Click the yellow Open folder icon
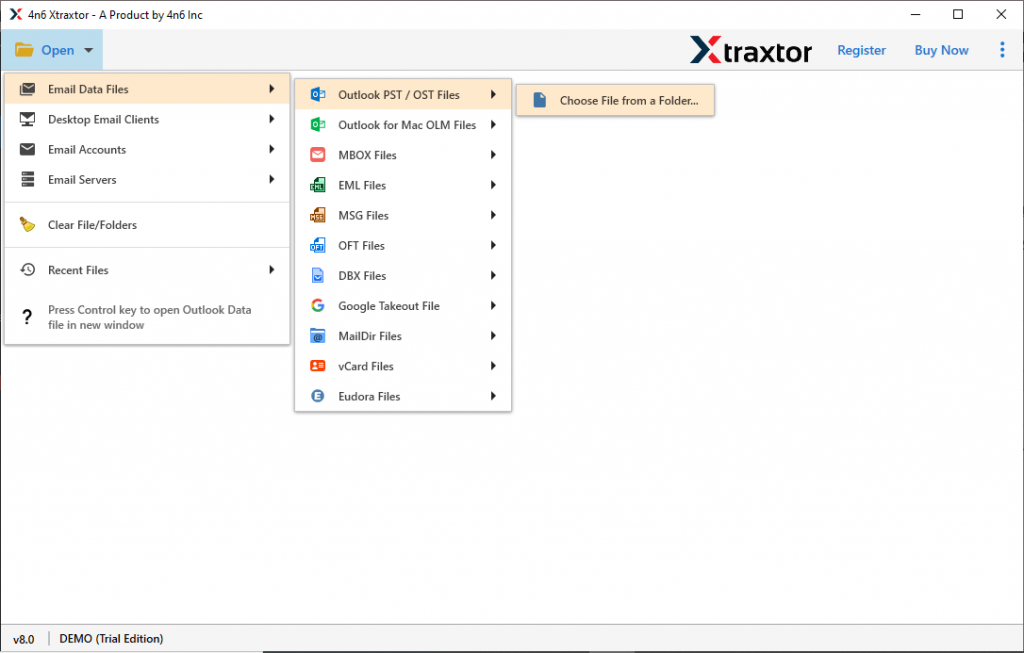This screenshot has width=1024, height=653. (x=25, y=48)
